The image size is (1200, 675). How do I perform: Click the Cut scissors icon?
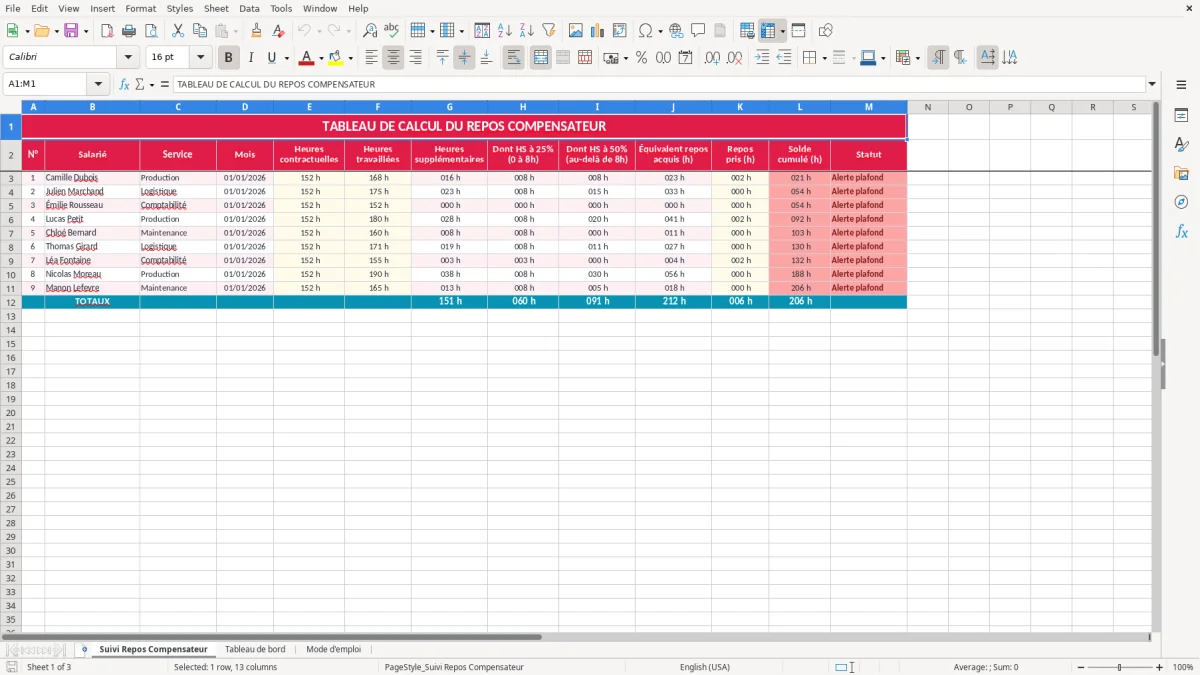[178, 31]
